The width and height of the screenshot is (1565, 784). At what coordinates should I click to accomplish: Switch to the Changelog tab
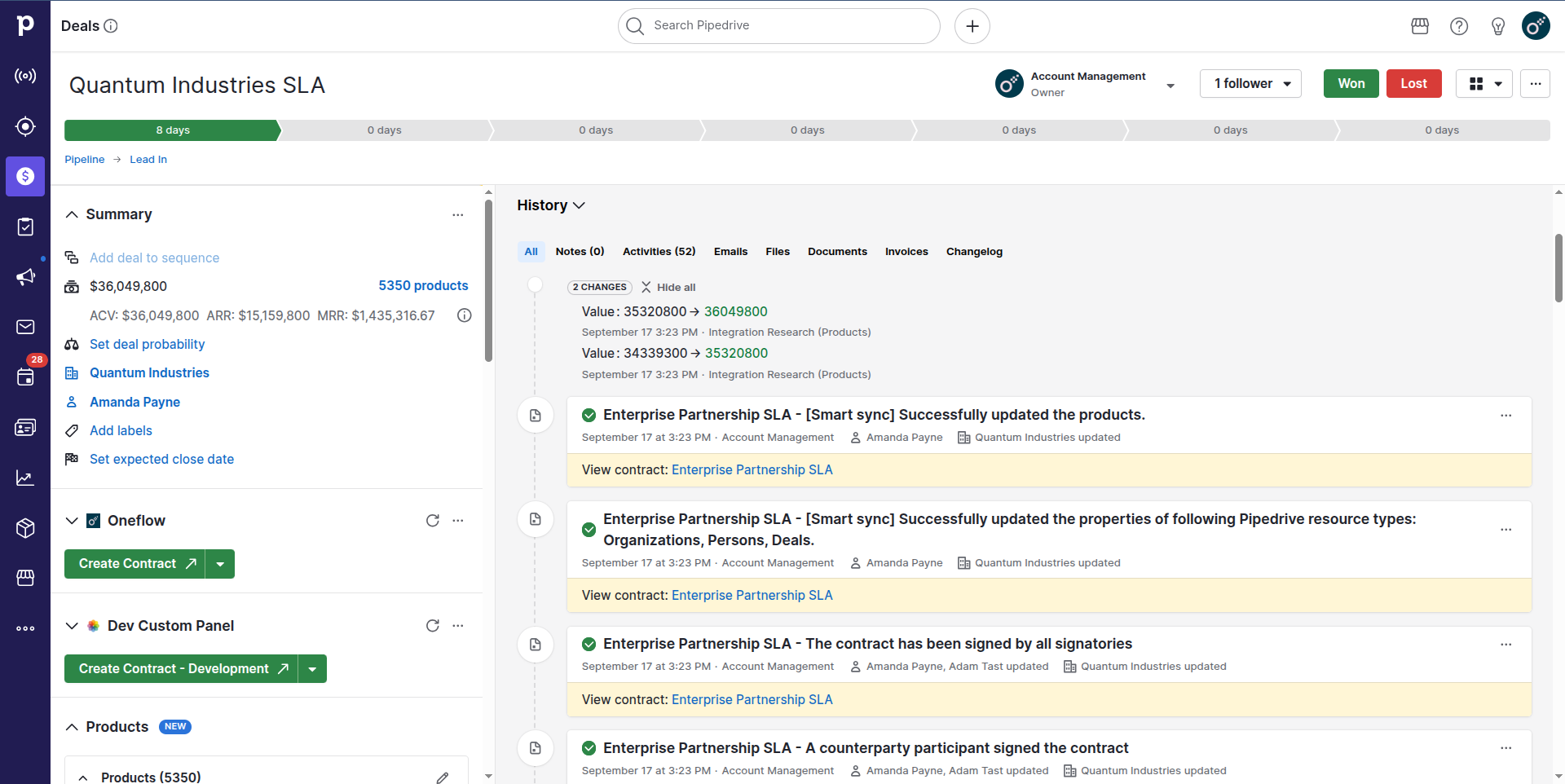click(973, 252)
